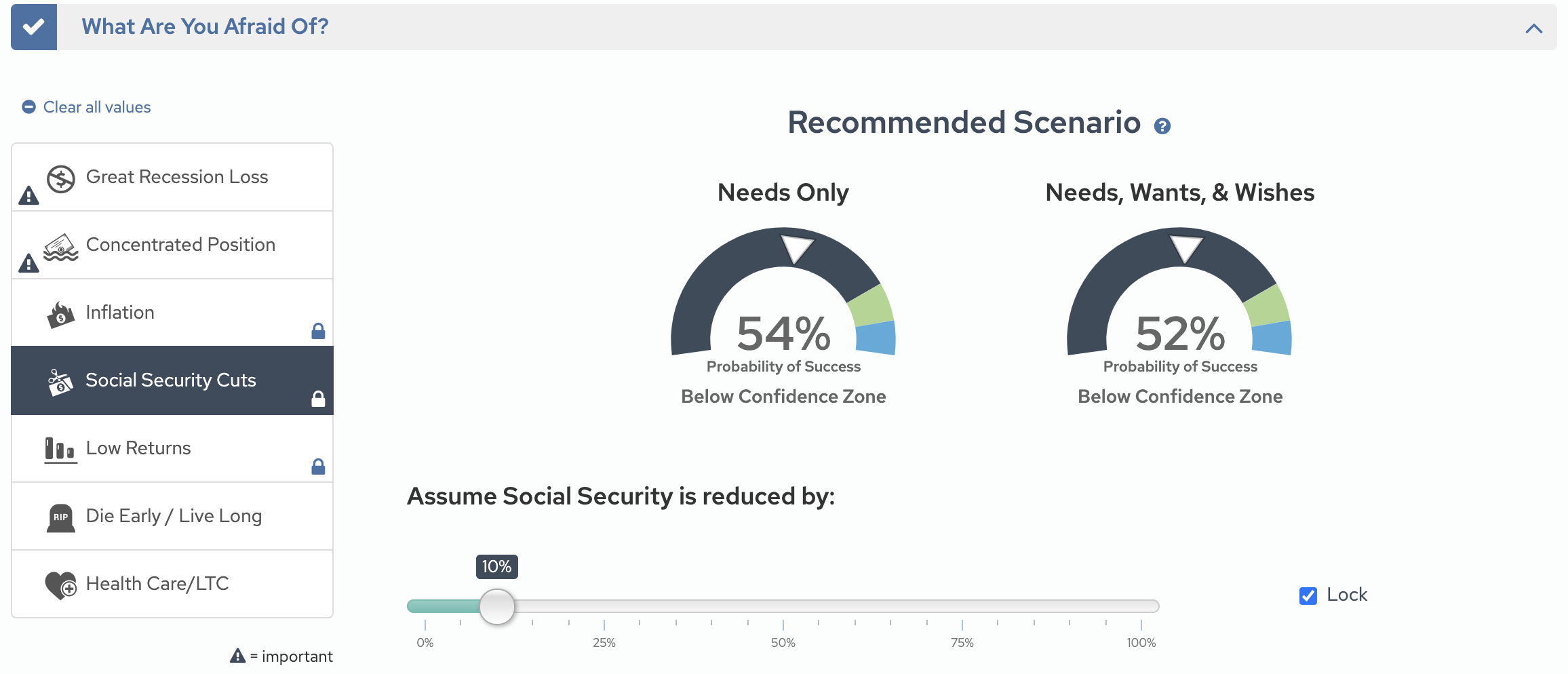Click the Clear all values link
Image resolution: width=1568 pixels, height=674 pixels.
coord(97,107)
